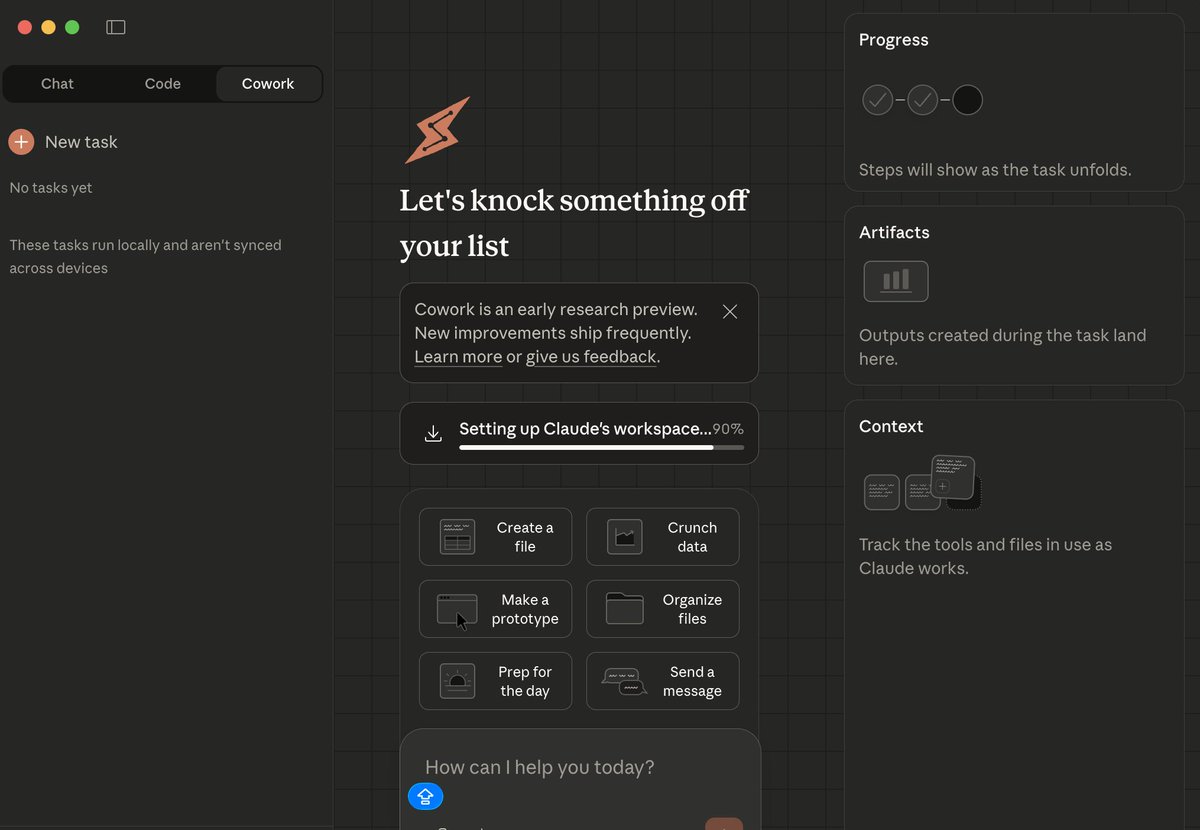Click the Create a file icon

pyautogui.click(x=457, y=537)
